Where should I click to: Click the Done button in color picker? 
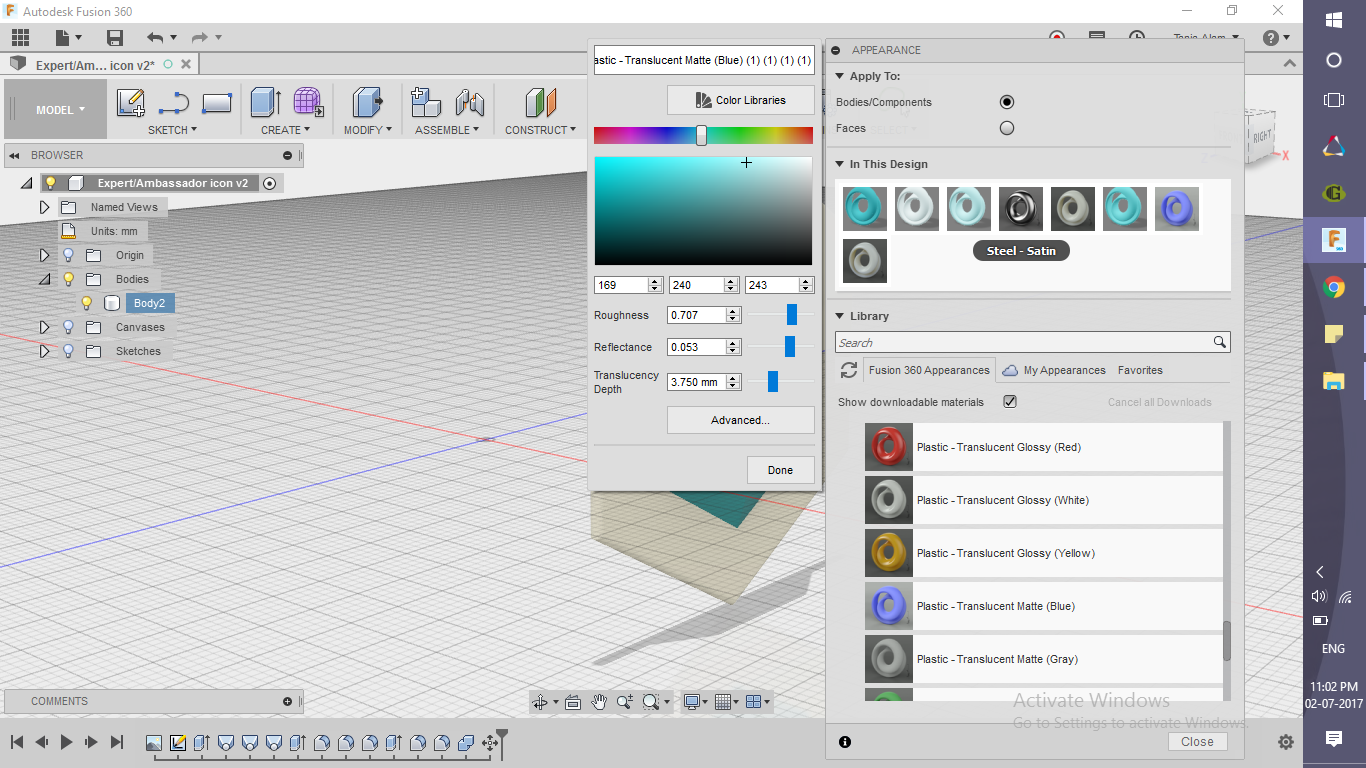(x=780, y=469)
